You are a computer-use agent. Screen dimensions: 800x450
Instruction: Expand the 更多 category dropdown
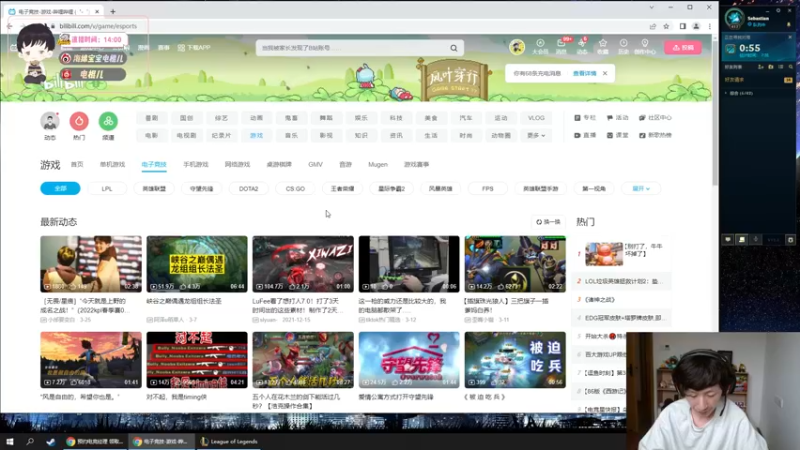536,135
